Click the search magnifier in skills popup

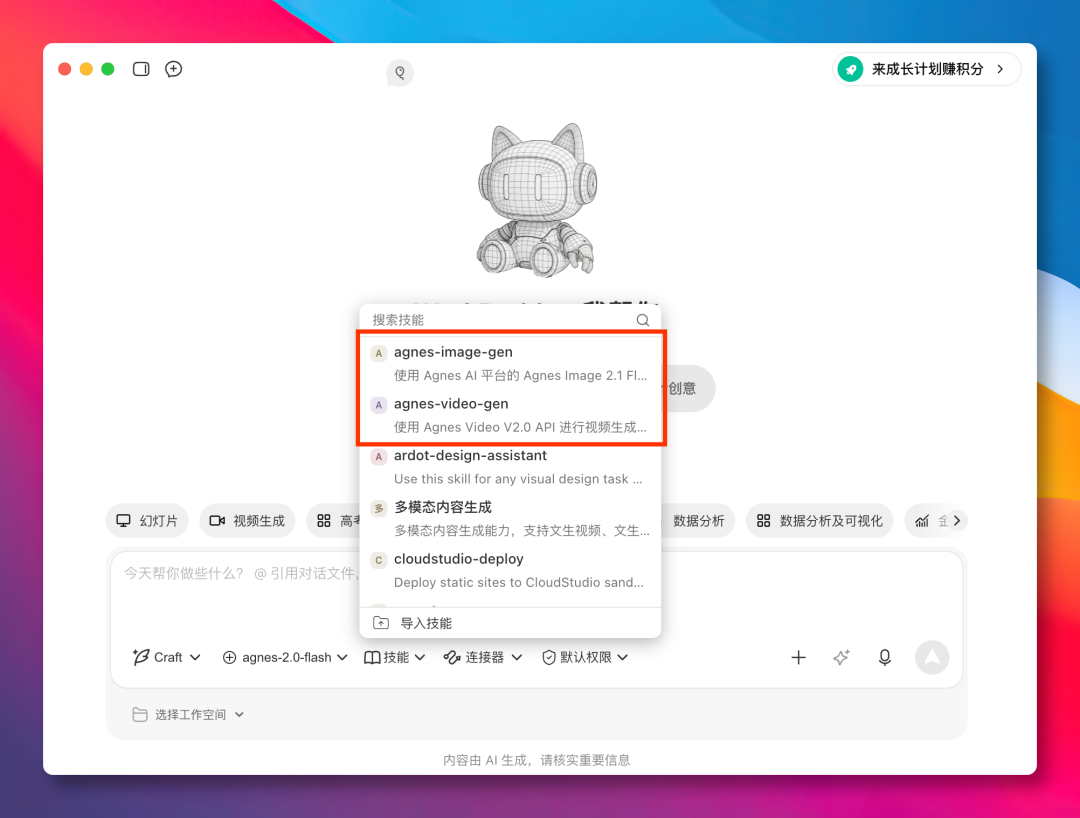643,319
